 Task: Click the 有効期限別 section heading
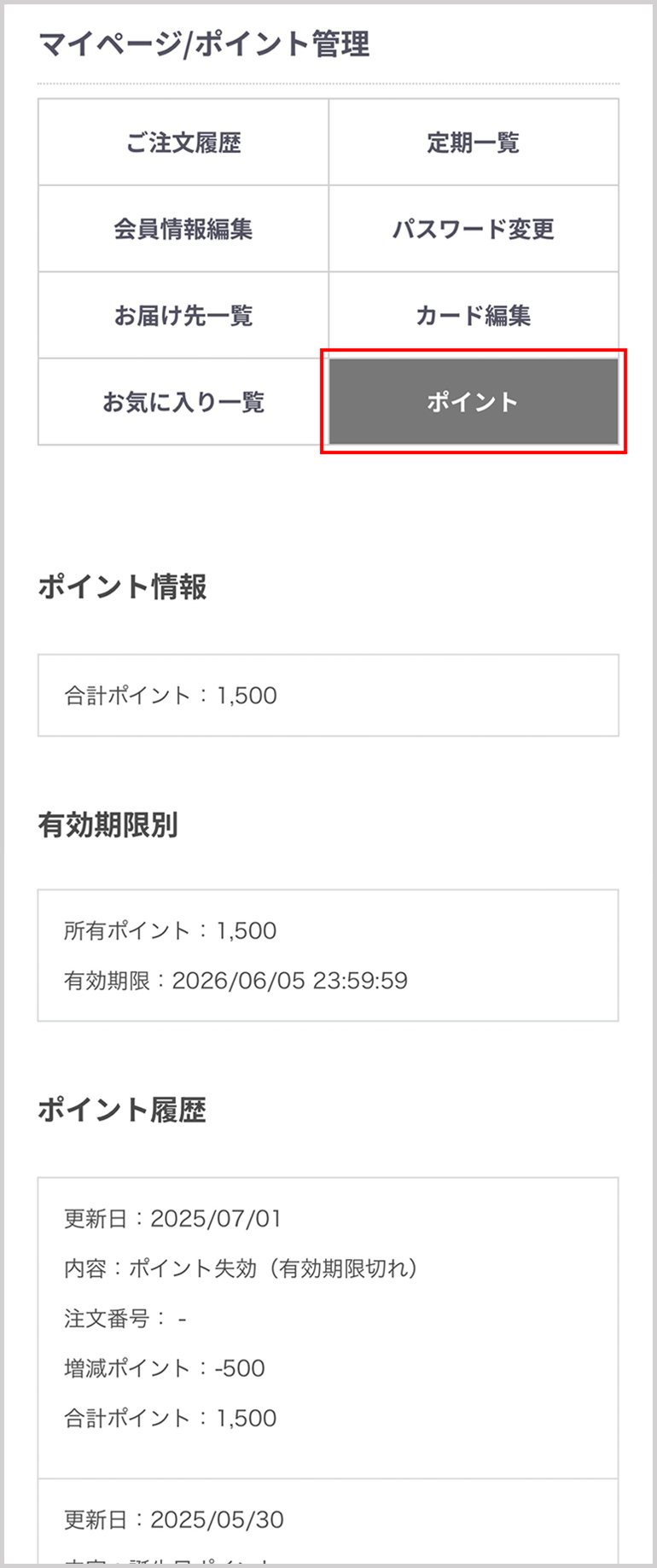point(108,825)
